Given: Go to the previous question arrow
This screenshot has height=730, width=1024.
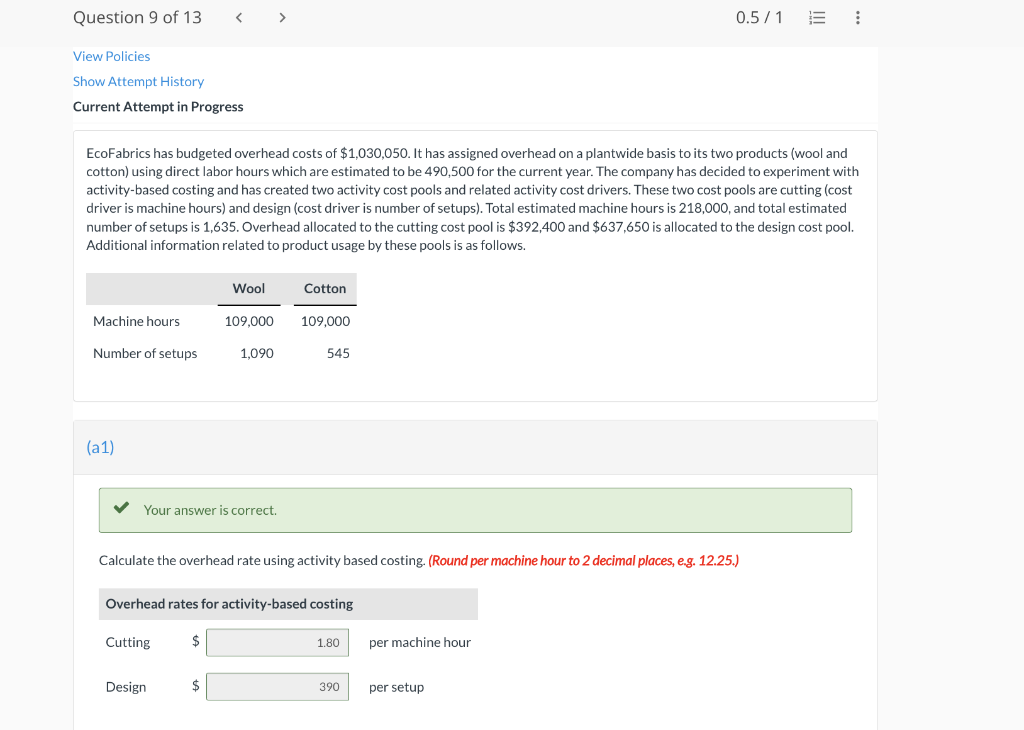Looking at the screenshot, I should click(239, 18).
